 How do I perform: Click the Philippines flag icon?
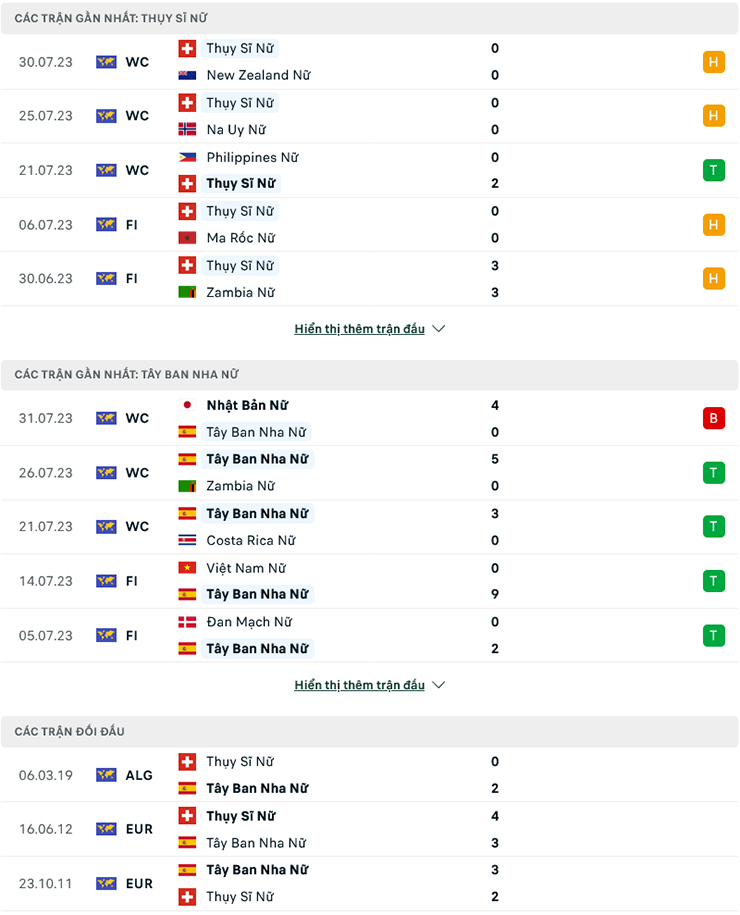click(187, 157)
